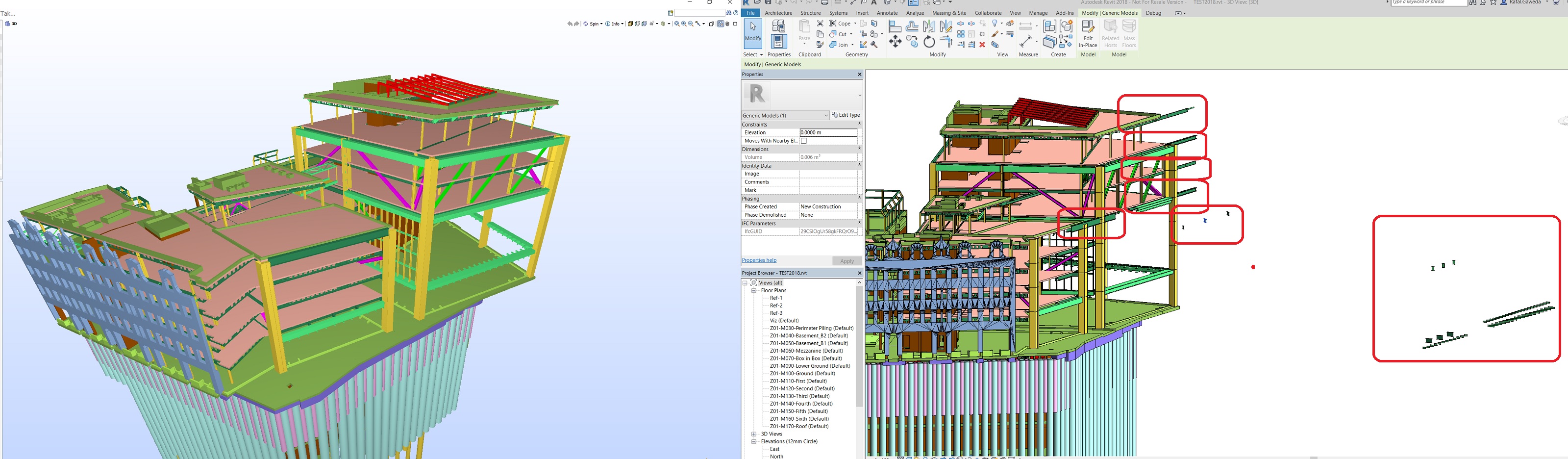Close the Project Browser panel
Screen dimensions: 1568x459
point(859,273)
